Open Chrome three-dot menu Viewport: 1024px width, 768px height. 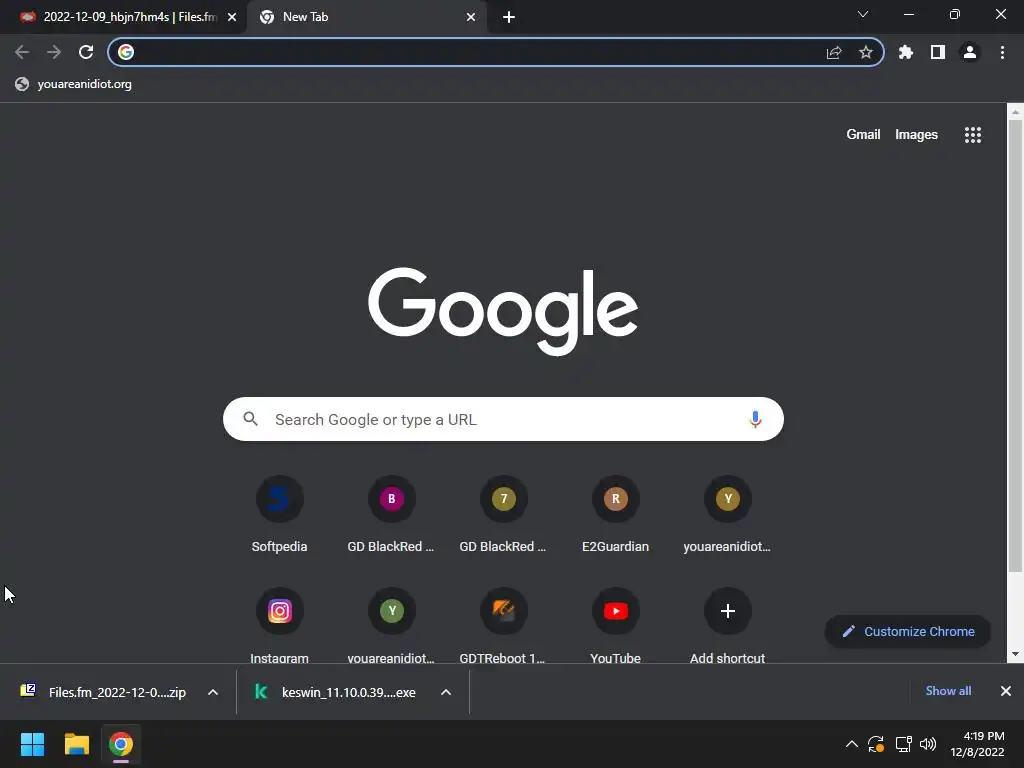pyautogui.click(x=1002, y=52)
